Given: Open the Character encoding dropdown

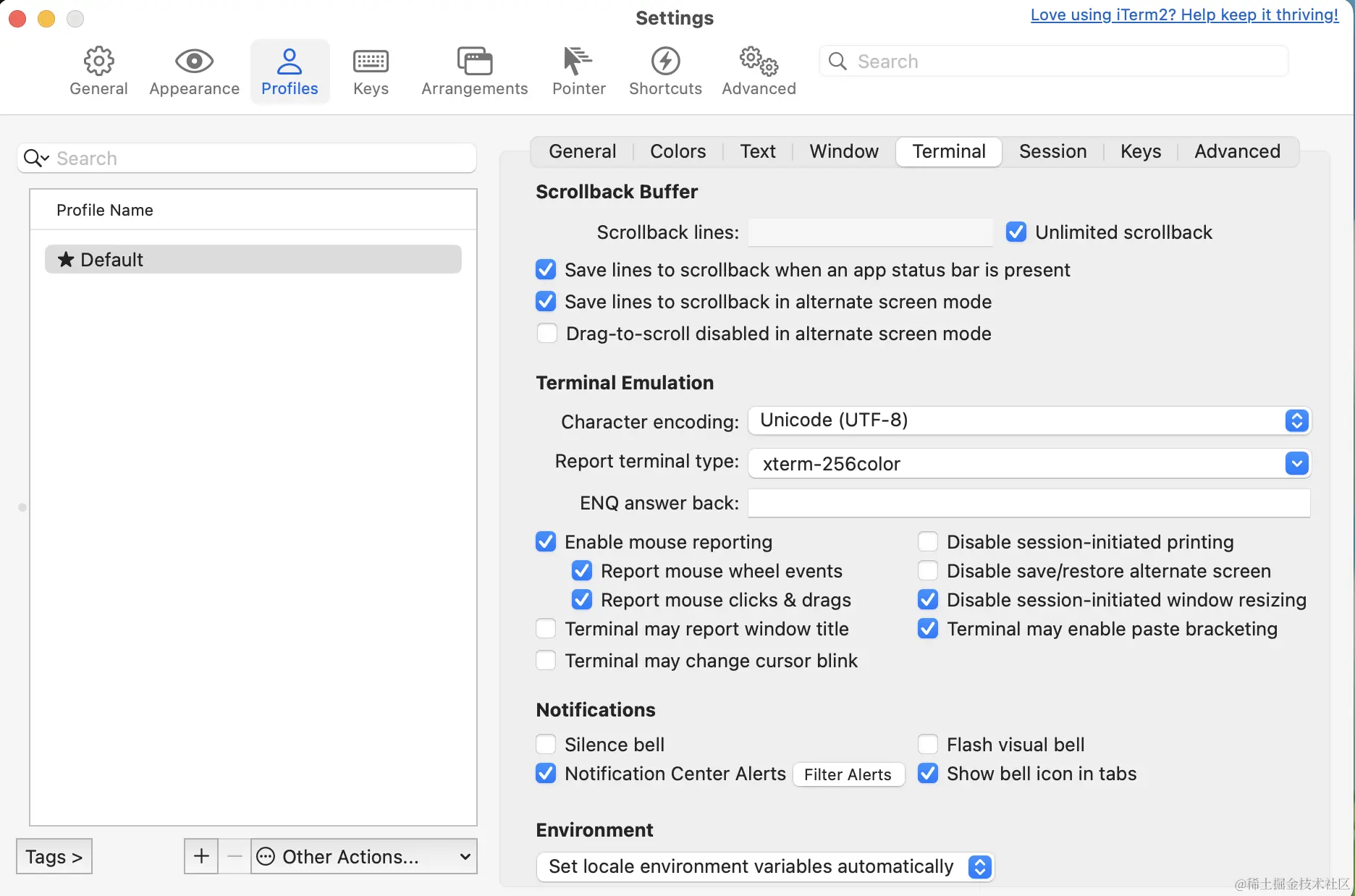Looking at the screenshot, I should click(1029, 420).
